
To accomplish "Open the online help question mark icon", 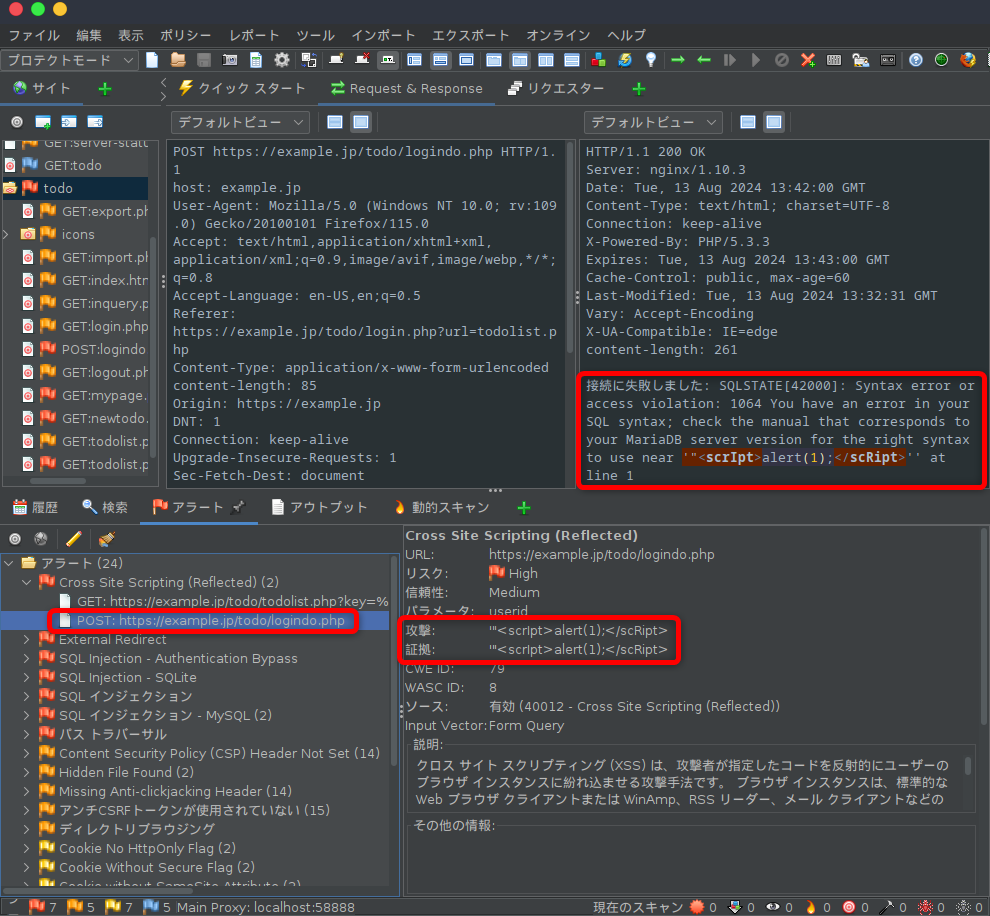I will pos(915,60).
